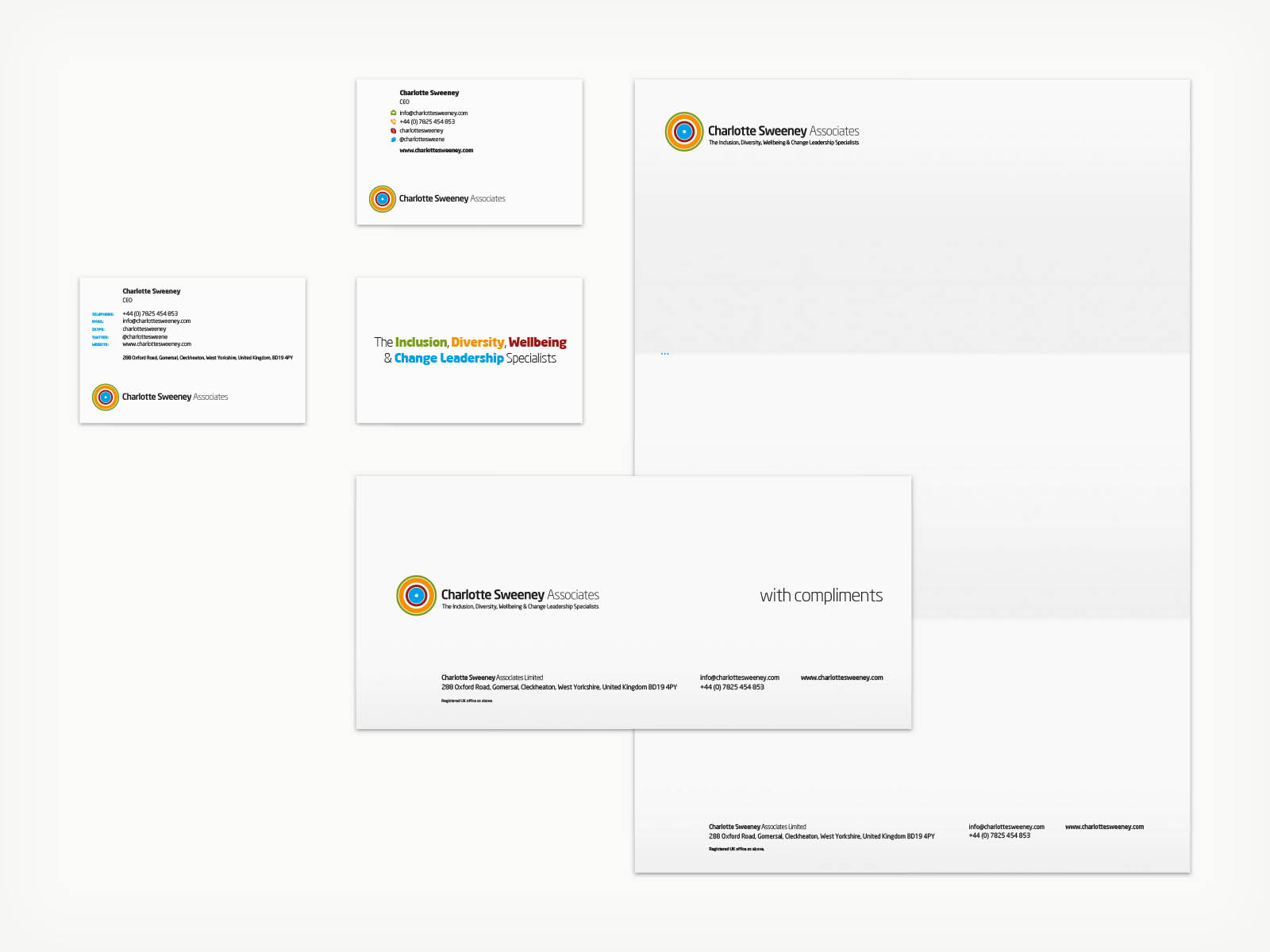
Task: Click 'Charlotte Sweeney Associates' wordmark on icon-style card
Action: (452, 199)
